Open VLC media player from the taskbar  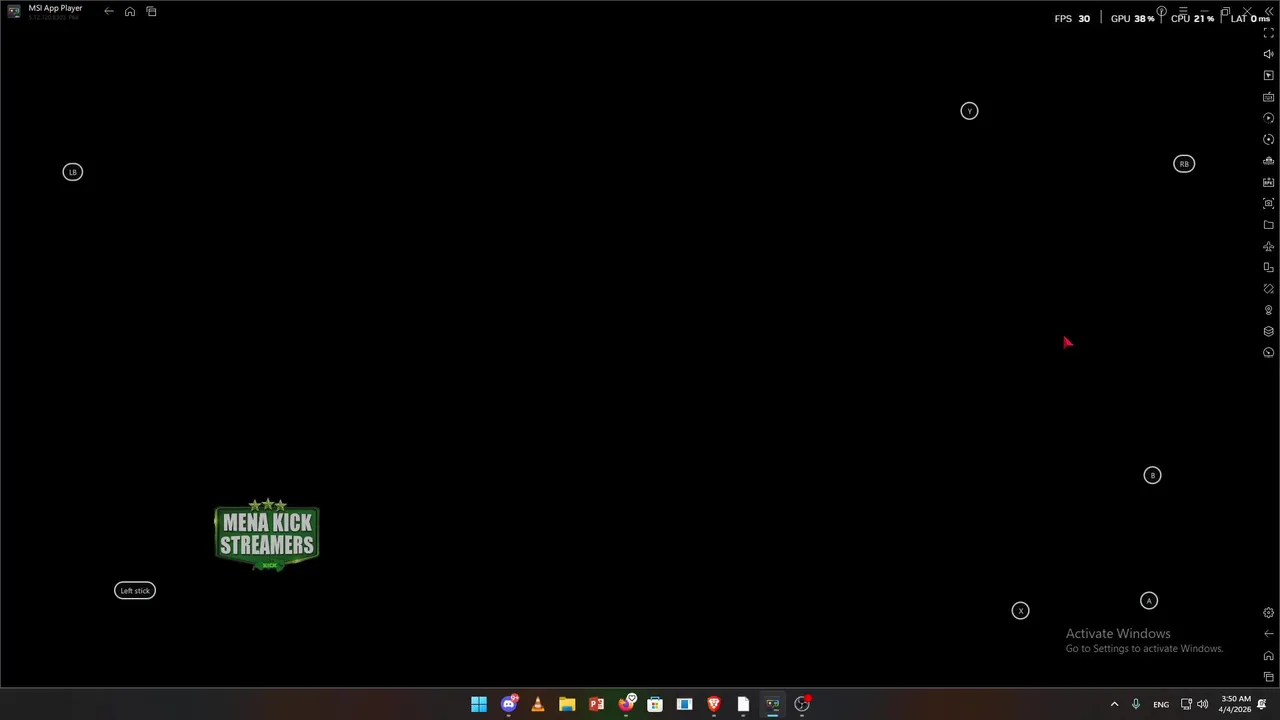(538, 704)
